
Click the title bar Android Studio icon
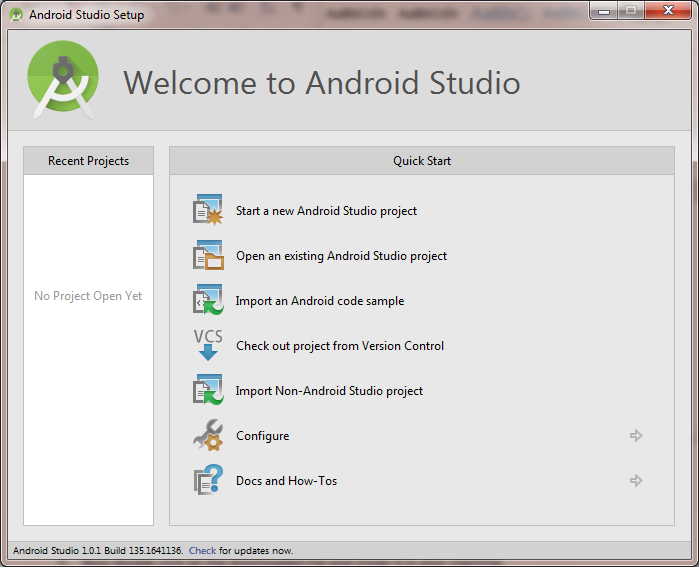(x=16, y=15)
